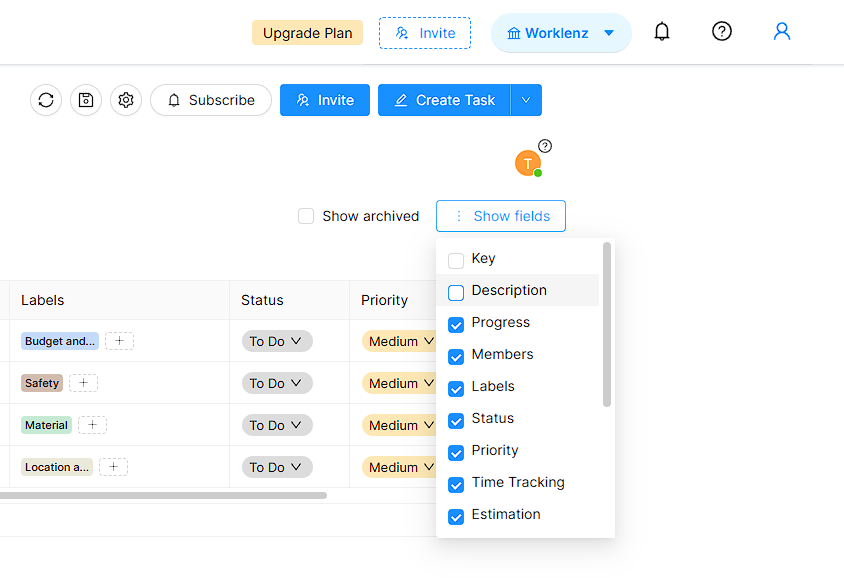
Task: Open first row To Do status dropdown
Action: [x=277, y=341]
